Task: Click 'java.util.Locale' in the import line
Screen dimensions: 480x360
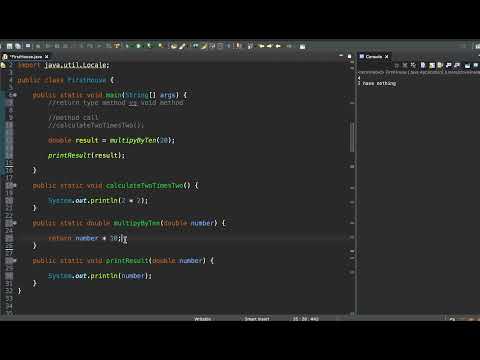Action: click(76, 65)
